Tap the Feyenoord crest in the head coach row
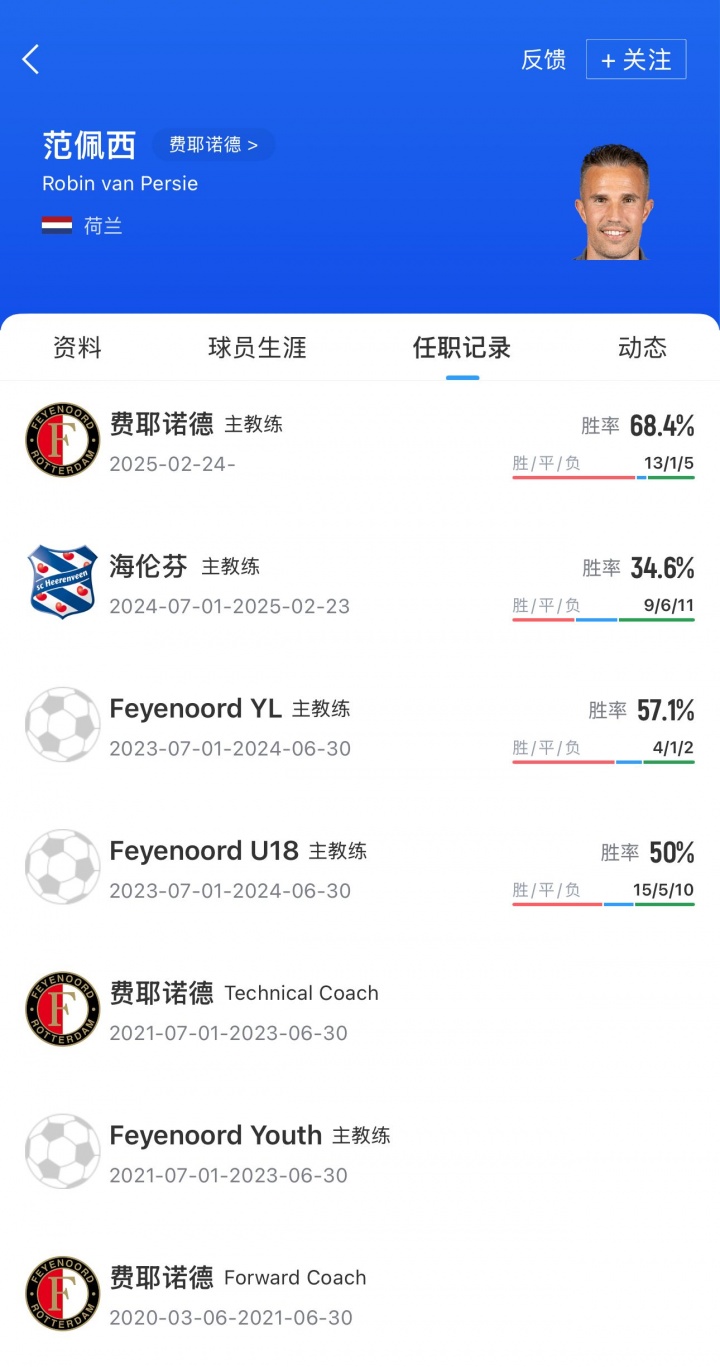 pos(62,440)
